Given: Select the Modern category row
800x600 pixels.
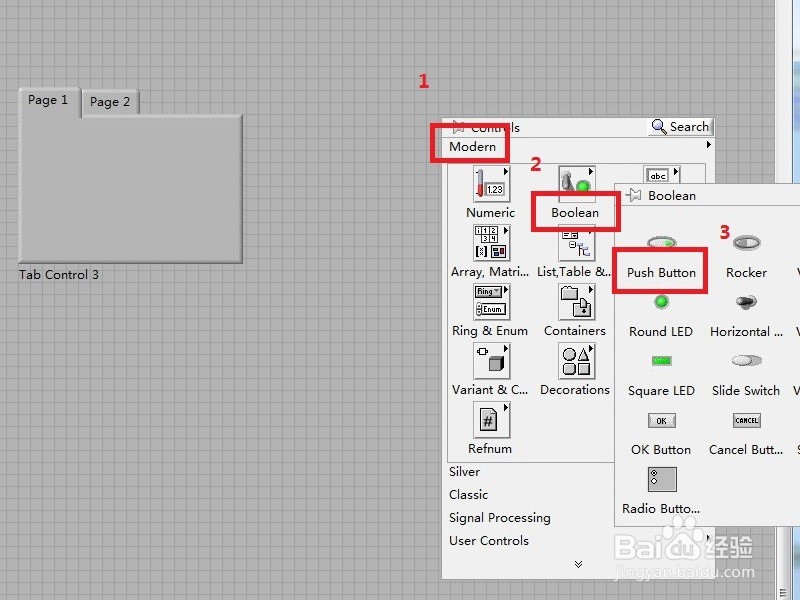Looking at the screenshot, I should (x=578, y=146).
